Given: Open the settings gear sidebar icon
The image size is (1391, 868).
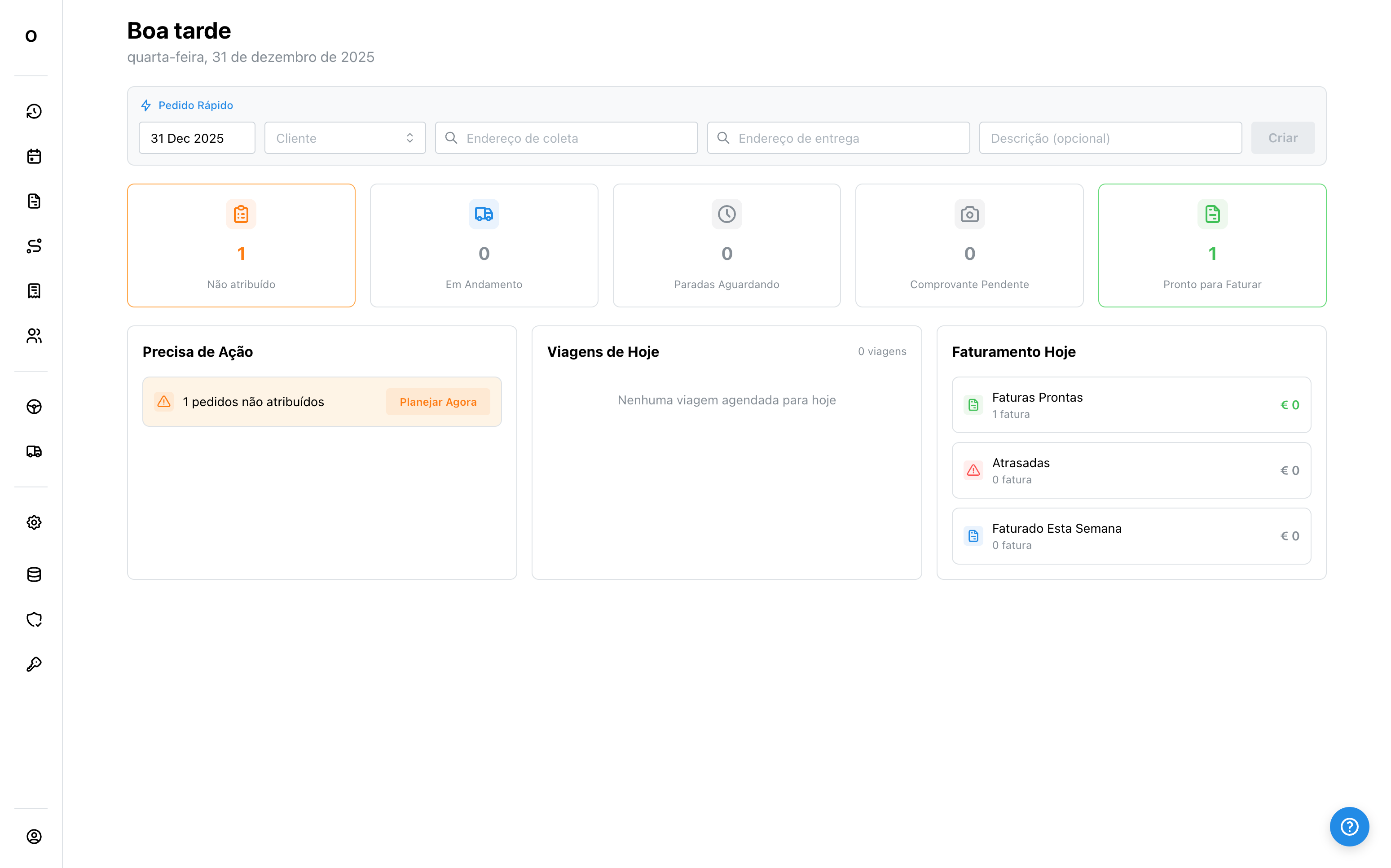Looking at the screenshot, I should tap(34, 522).
